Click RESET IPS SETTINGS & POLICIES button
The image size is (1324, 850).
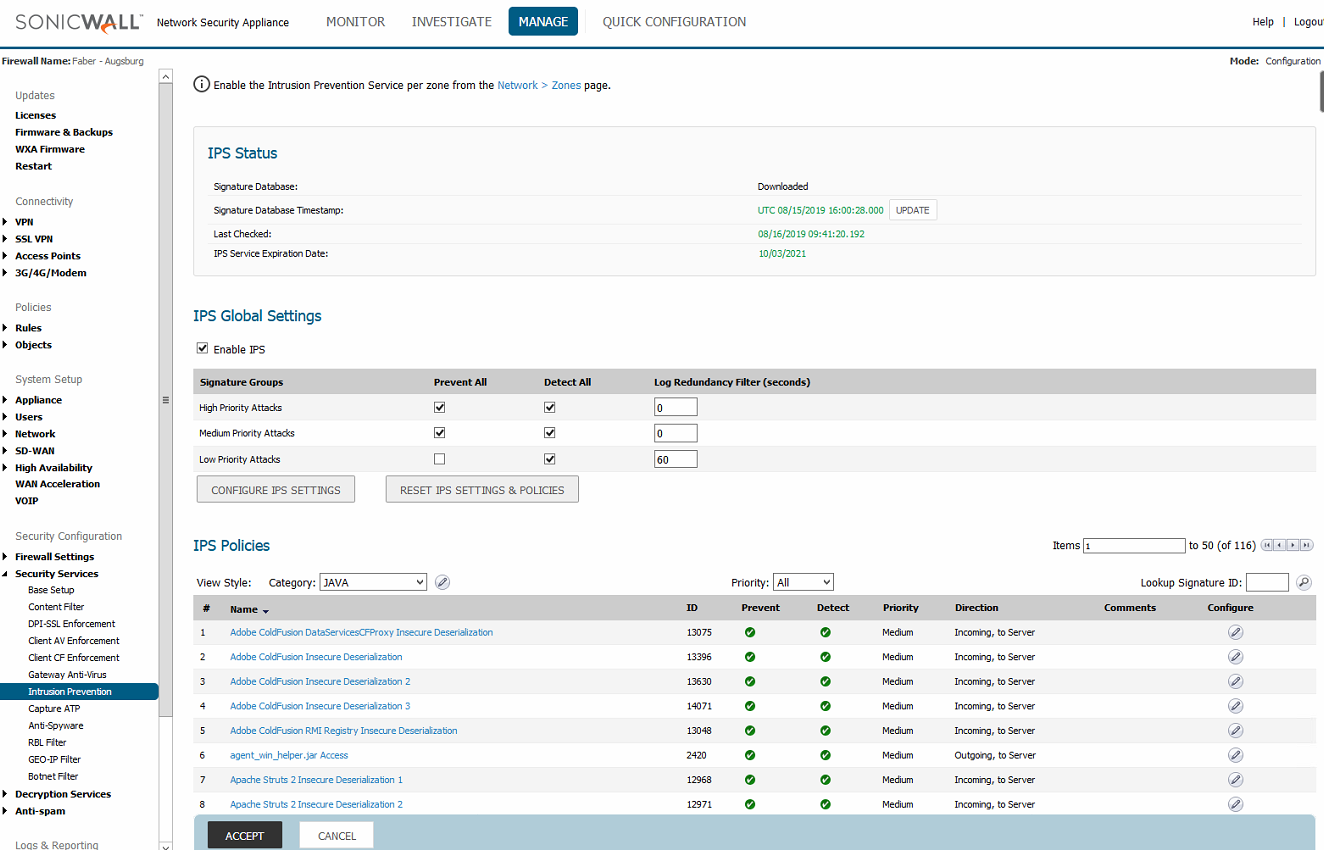(482, 490)
